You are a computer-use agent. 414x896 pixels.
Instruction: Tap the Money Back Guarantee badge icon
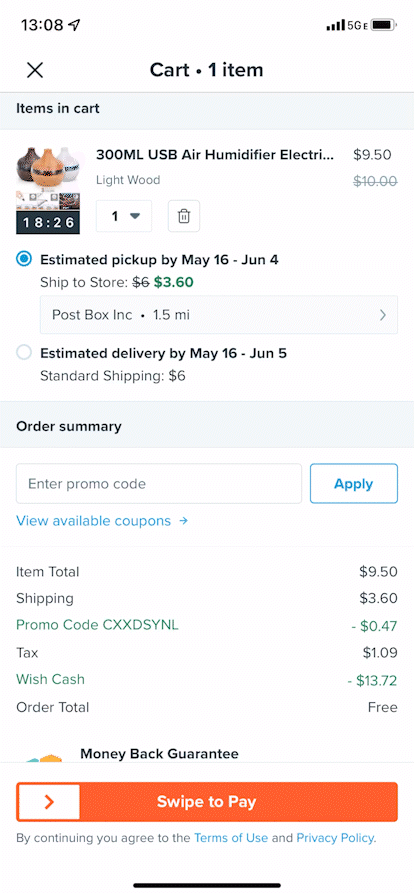(43, 758)
